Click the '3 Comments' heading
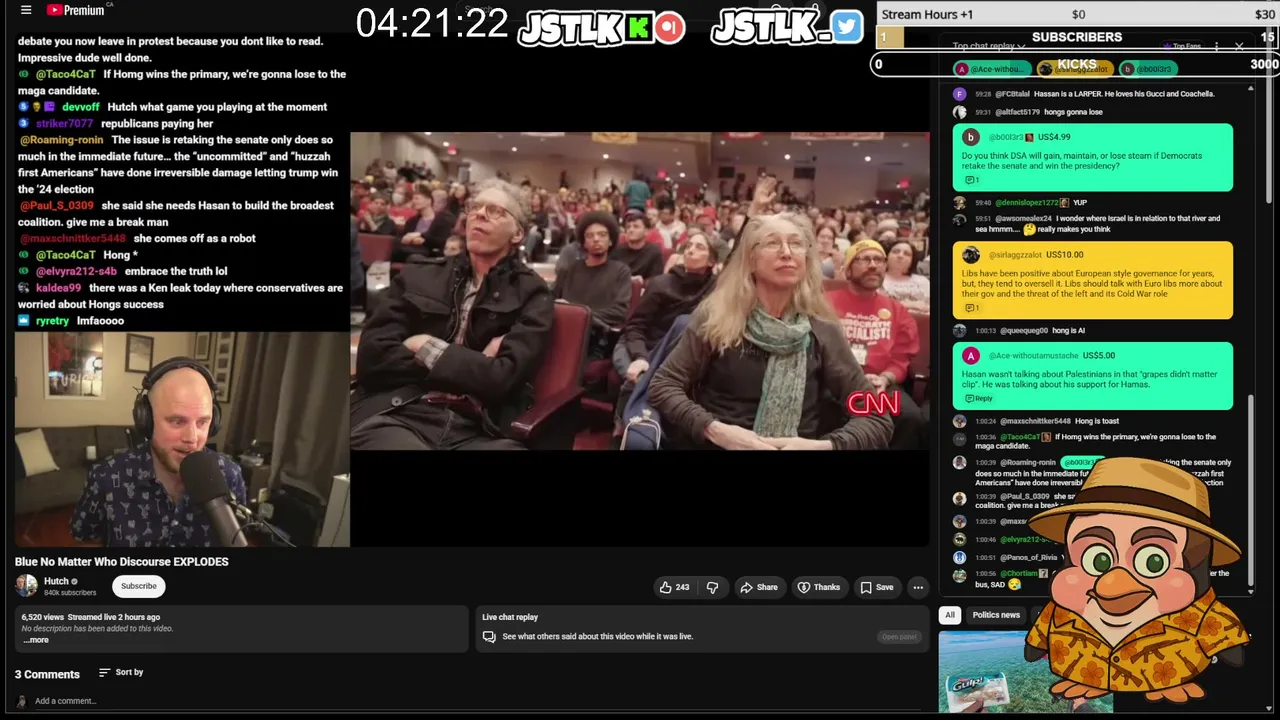This screenshot has height=720, width=1280. click(47, 674)
